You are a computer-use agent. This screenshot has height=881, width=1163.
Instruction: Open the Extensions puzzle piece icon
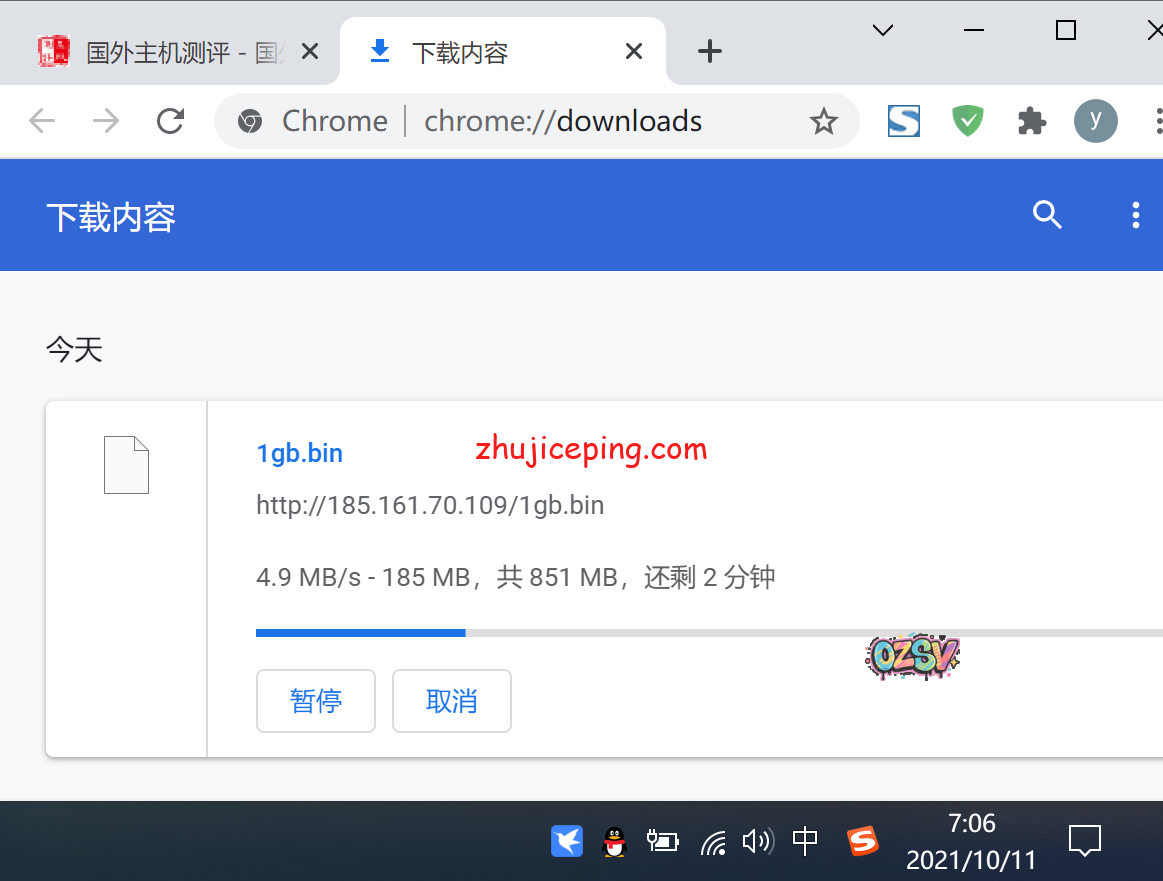1031,121
